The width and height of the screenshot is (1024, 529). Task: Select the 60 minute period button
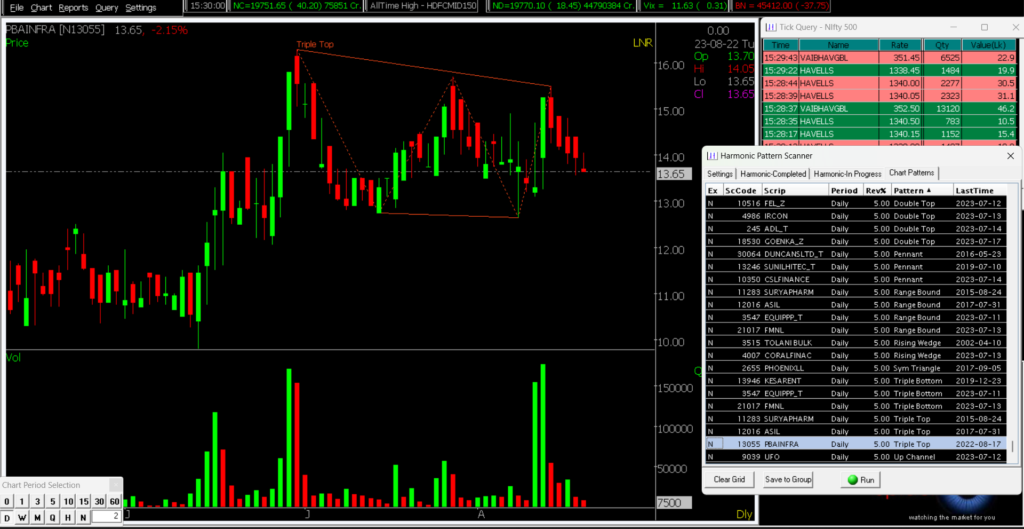pos(115,502)
